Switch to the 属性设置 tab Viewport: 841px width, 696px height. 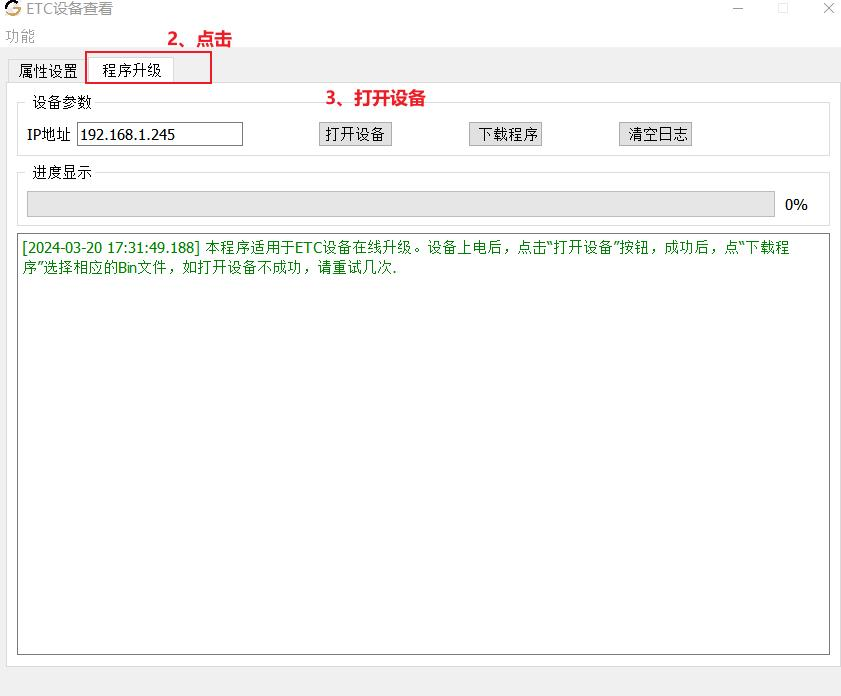click(48, 71)
